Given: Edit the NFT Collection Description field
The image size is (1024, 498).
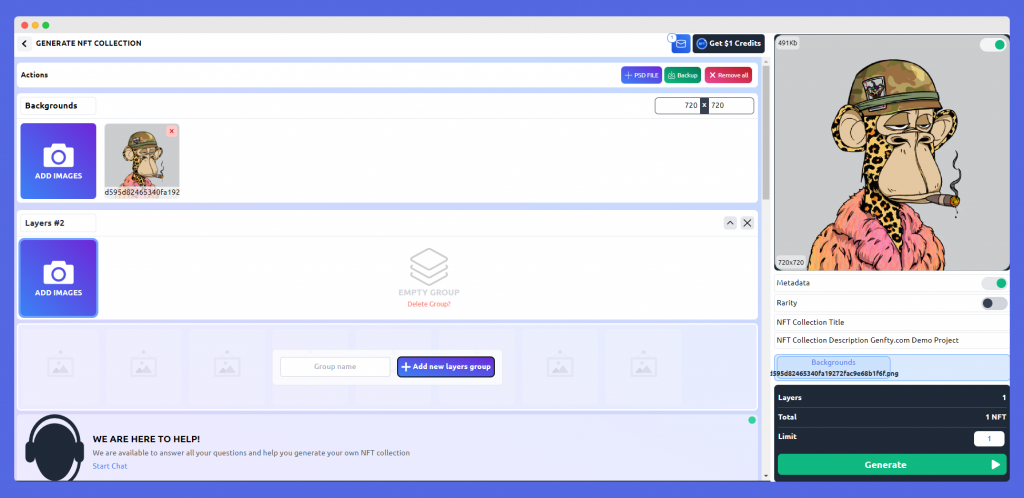Looking at the screenshot, I should pyautogui.click(x=892, y=340).
